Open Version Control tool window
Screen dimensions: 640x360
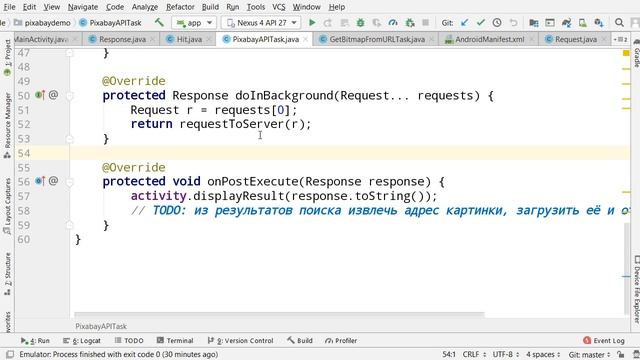point(240,340)
